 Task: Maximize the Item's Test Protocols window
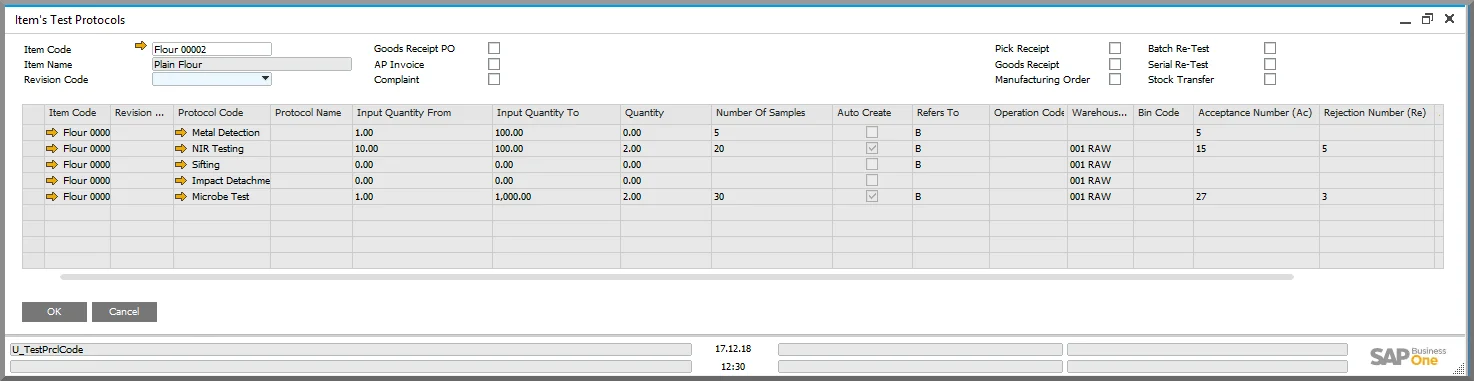1427,19
